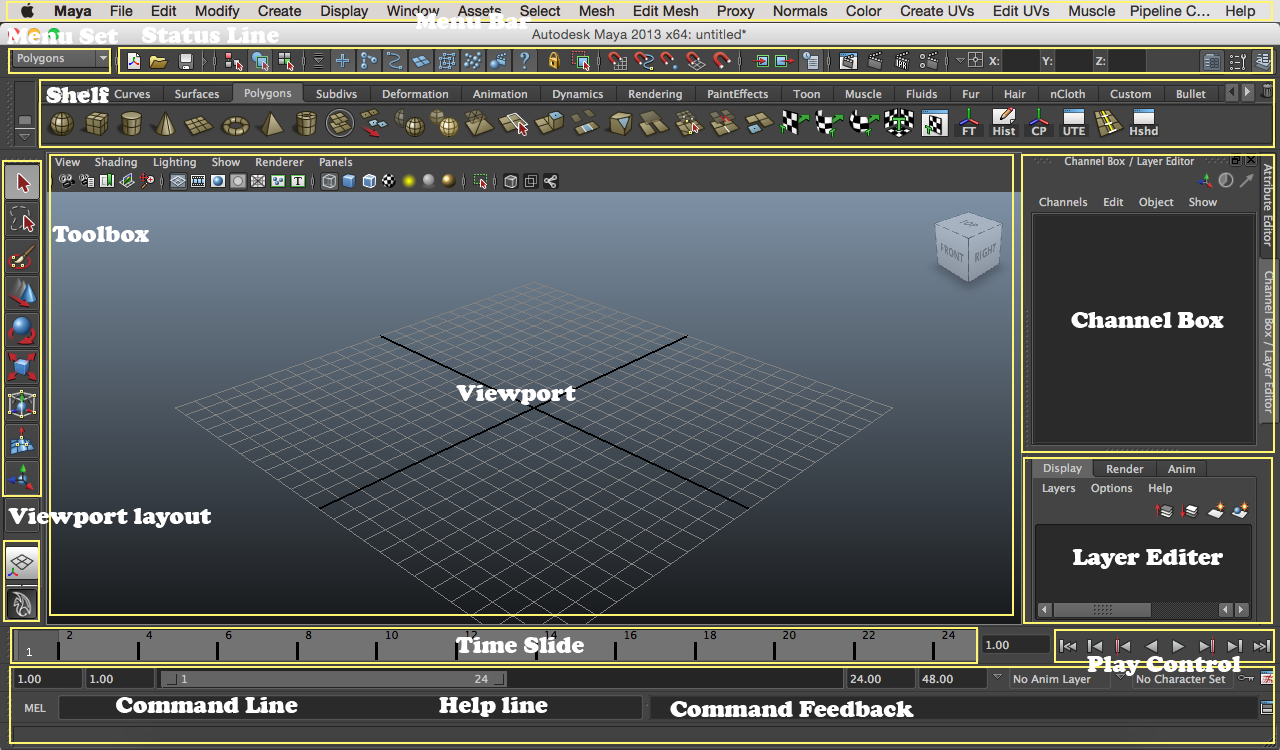Open the Mesh menu in the menu bar

596,11
